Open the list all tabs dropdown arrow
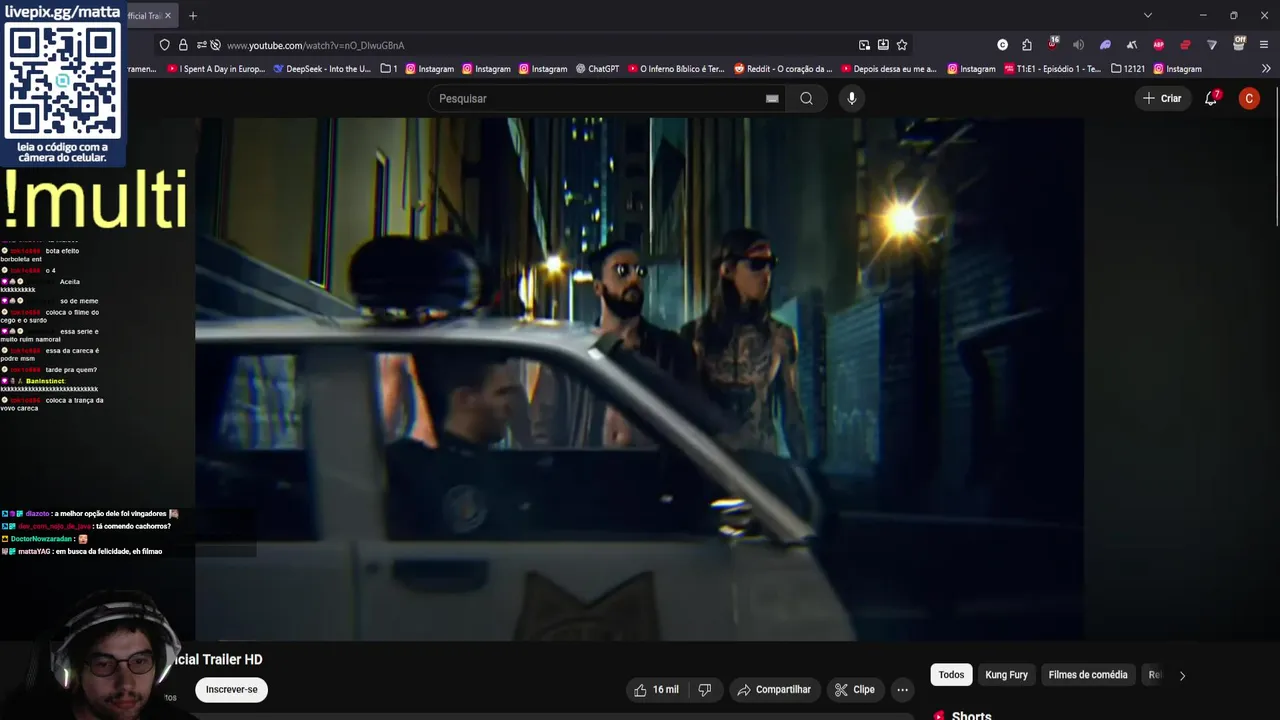The height and width of the screenshot is (720, 1280). 1148,15
